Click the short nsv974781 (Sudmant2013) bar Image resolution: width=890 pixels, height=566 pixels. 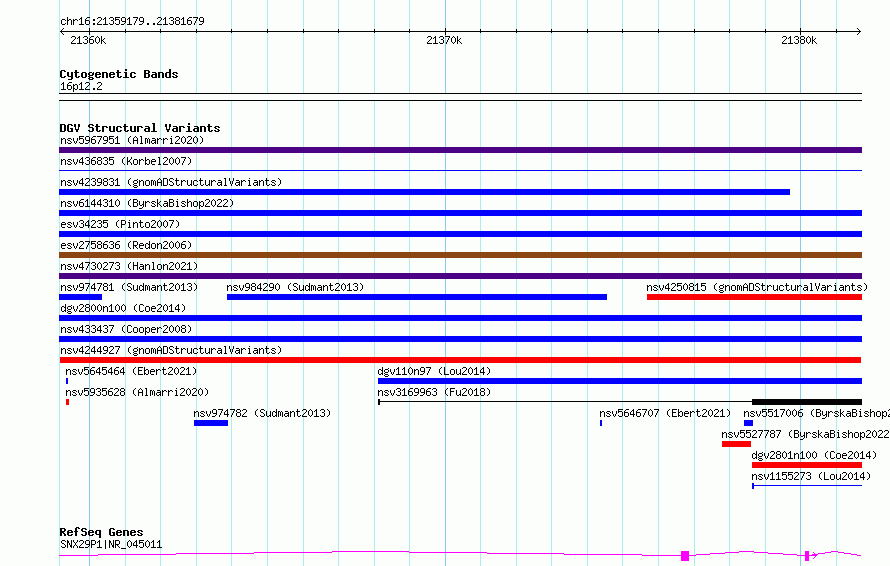[81, 297]
